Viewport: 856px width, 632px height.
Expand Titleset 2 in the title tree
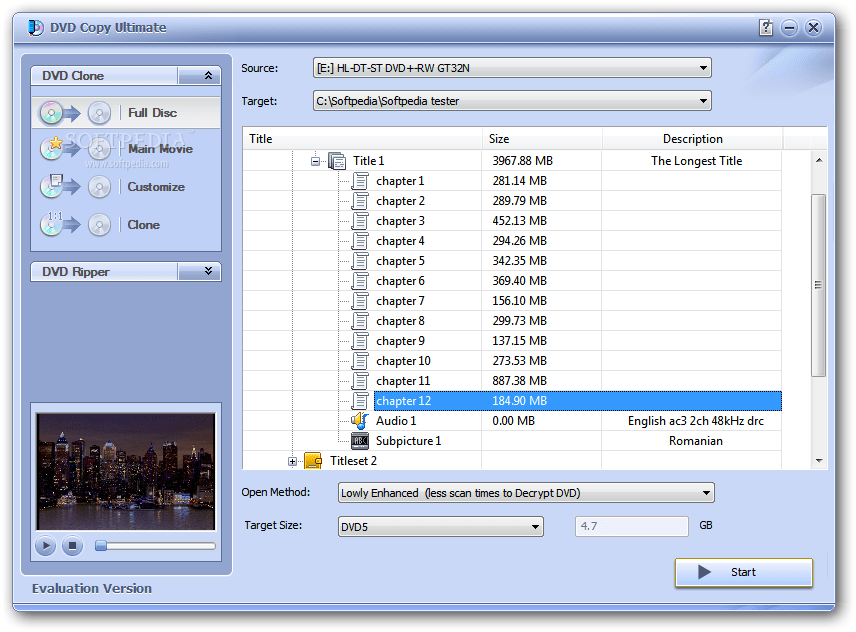pos(290,461)
